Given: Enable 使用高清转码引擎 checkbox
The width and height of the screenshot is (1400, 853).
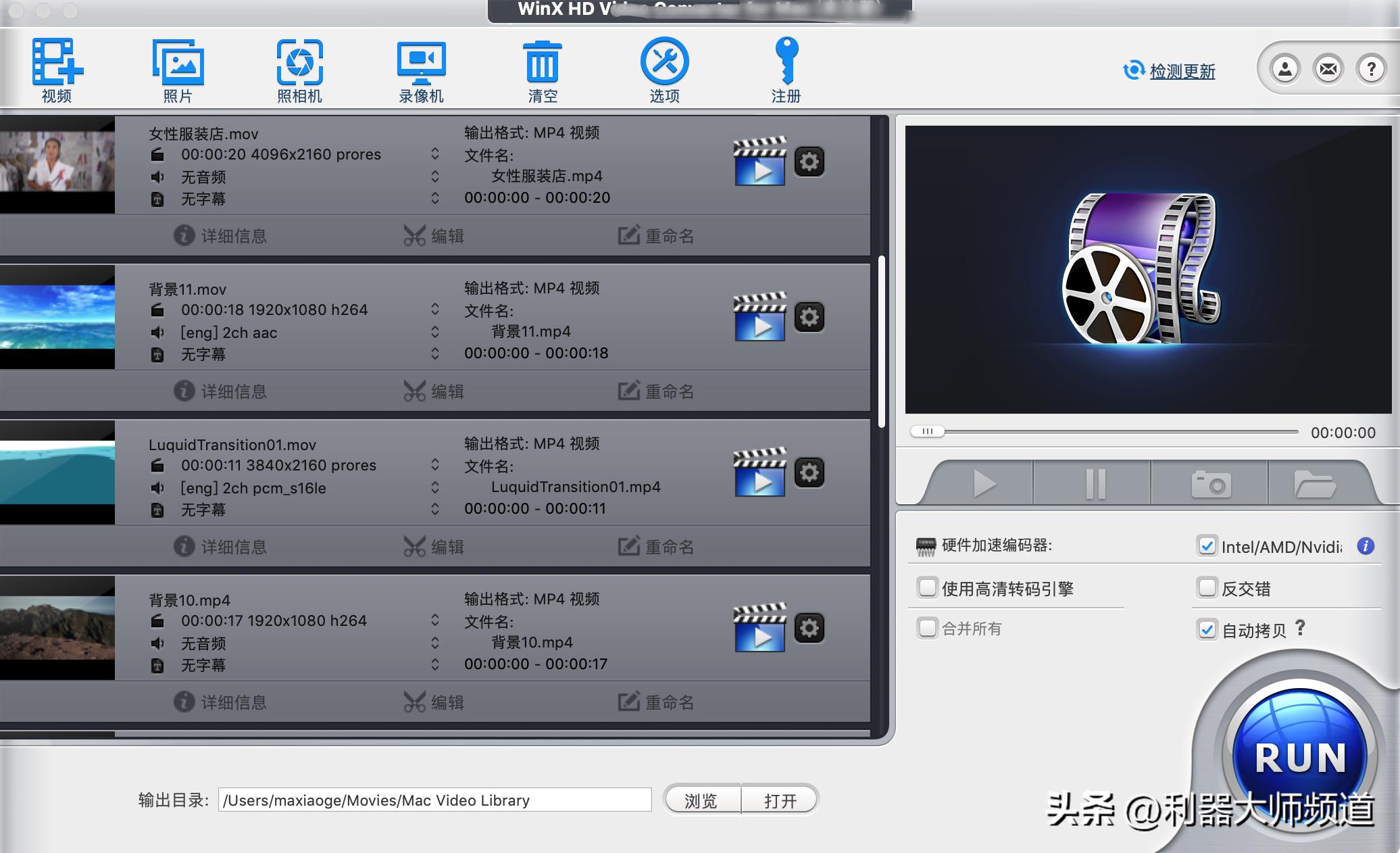Looking at the screenshot, I should tap(928, 587).
